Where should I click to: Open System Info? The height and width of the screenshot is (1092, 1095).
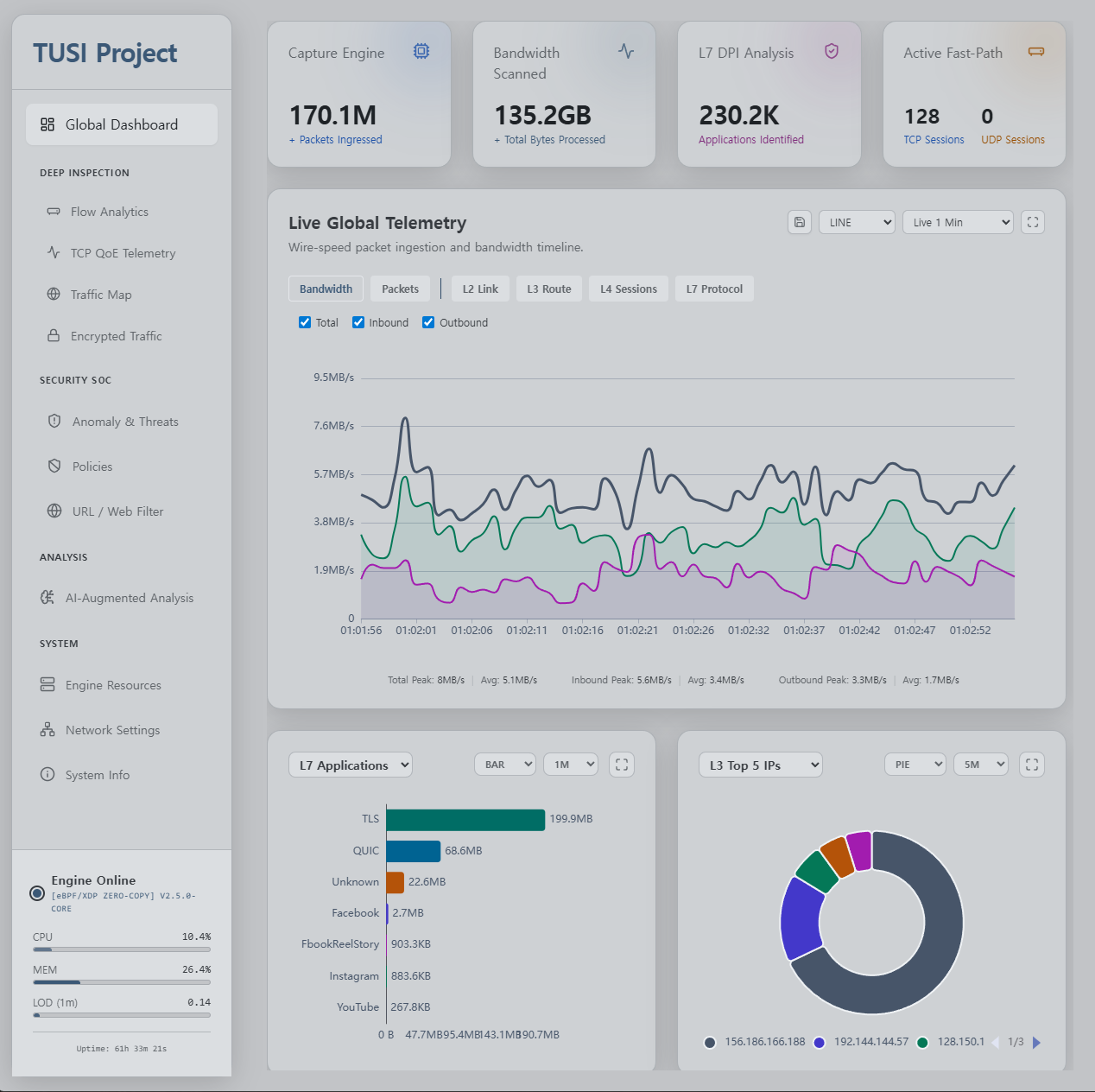97,774
